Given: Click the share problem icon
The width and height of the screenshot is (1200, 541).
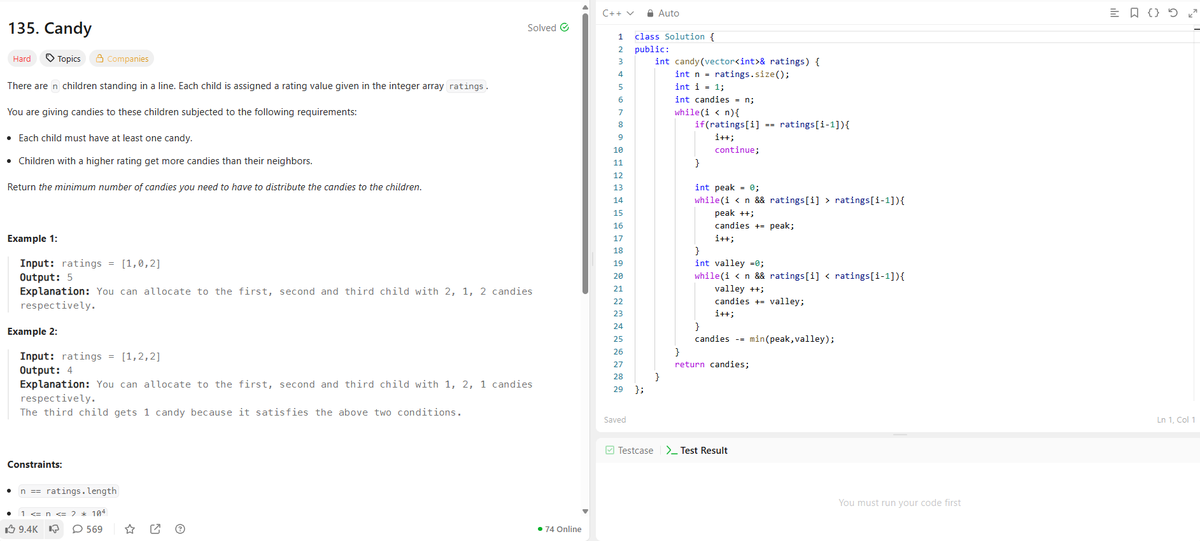Looking at the screenshot, I should (x=155, y=528).
